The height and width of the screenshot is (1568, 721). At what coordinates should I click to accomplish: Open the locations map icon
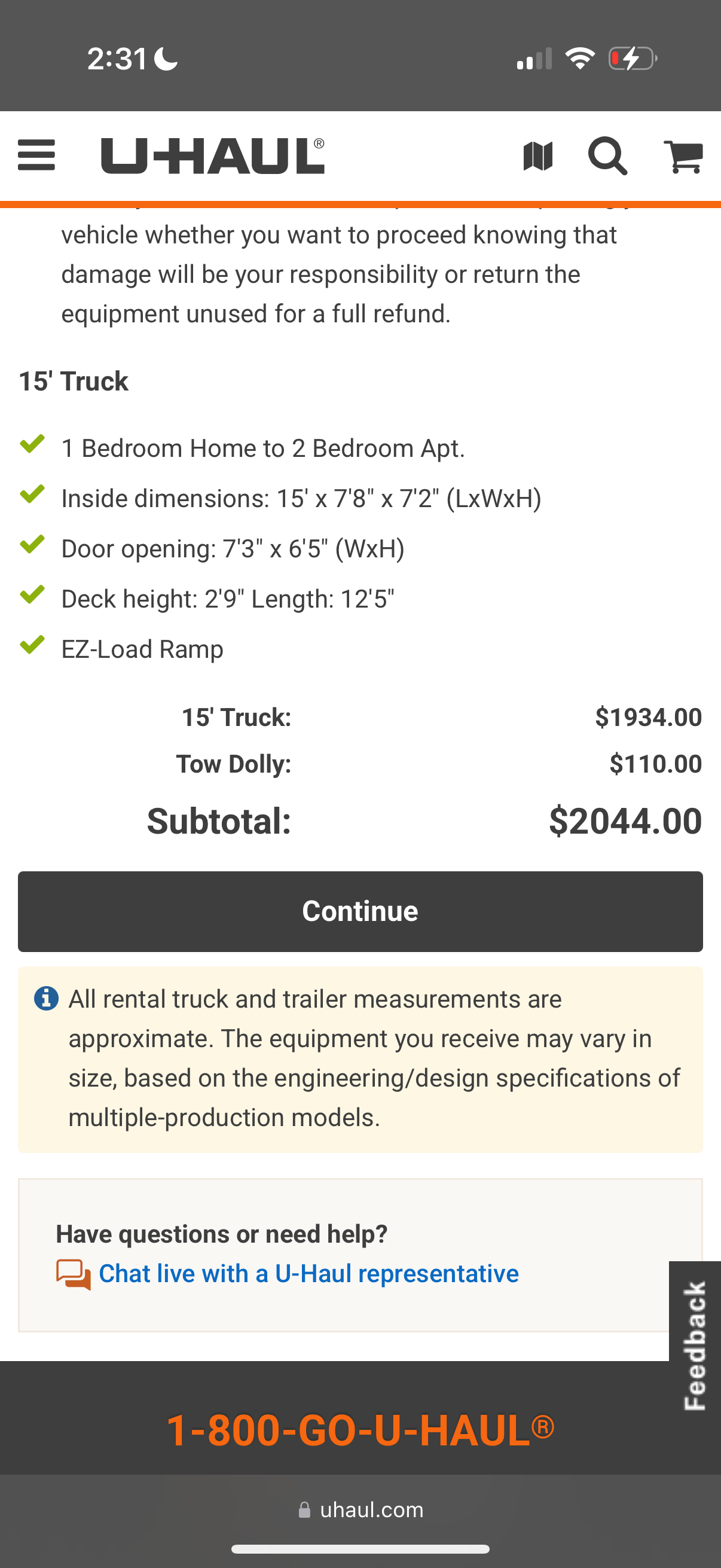pos(538,156)
